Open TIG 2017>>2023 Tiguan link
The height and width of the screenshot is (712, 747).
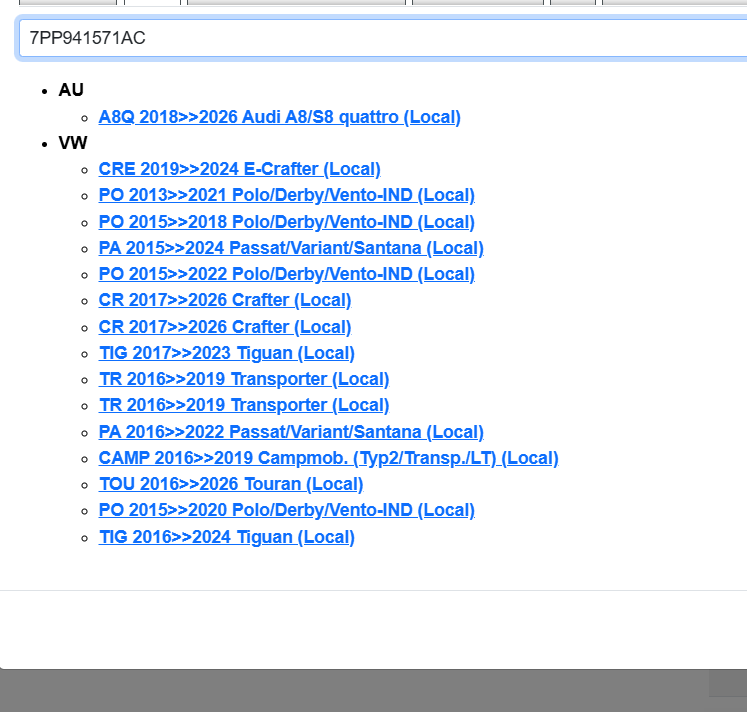tap(226, 353)
